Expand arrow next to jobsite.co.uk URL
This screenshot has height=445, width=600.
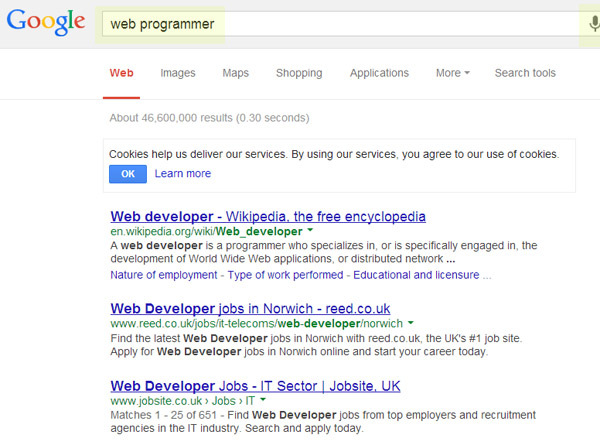click(263, 400)
